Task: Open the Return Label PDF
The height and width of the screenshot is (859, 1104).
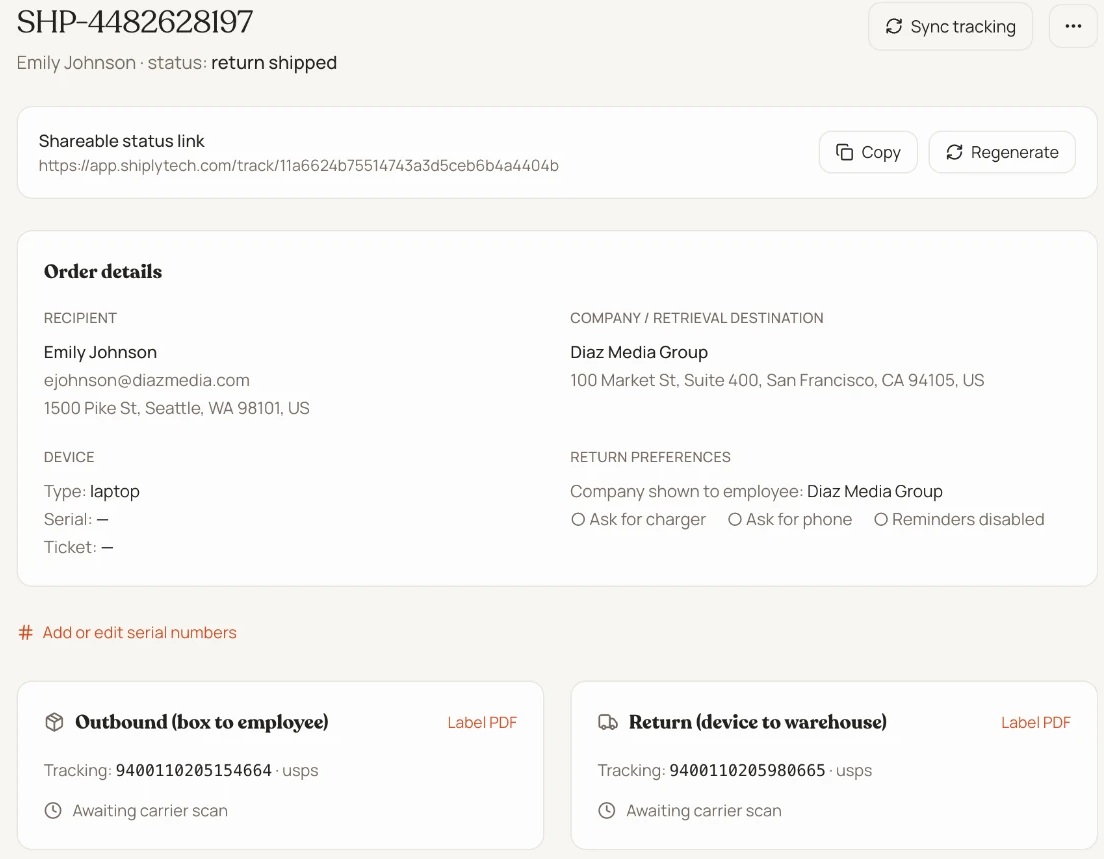Action: click(1036, 722)
